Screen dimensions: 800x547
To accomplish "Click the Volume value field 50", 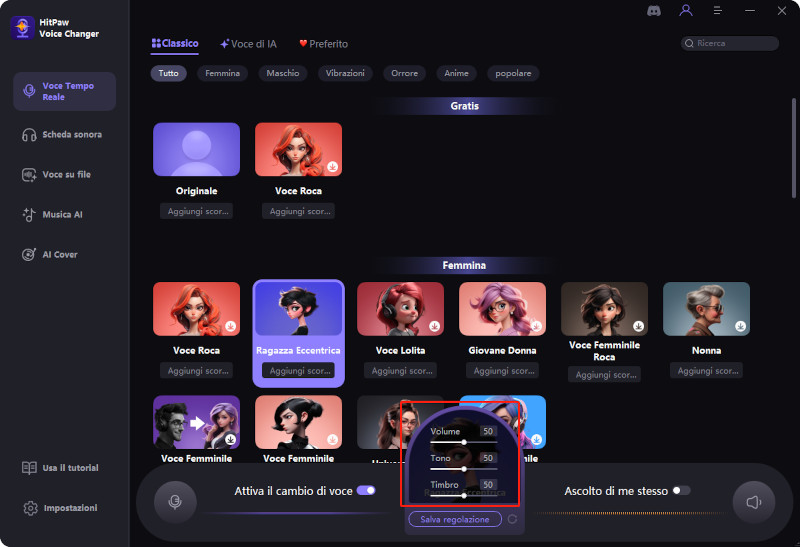I will click(488, 432).
